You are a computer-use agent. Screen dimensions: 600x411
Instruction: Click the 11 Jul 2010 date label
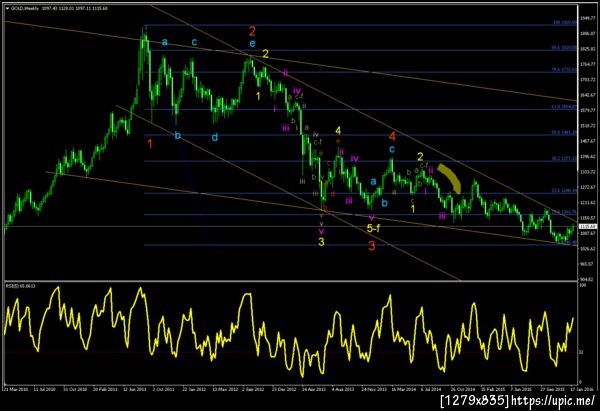(x=45, y=388)
